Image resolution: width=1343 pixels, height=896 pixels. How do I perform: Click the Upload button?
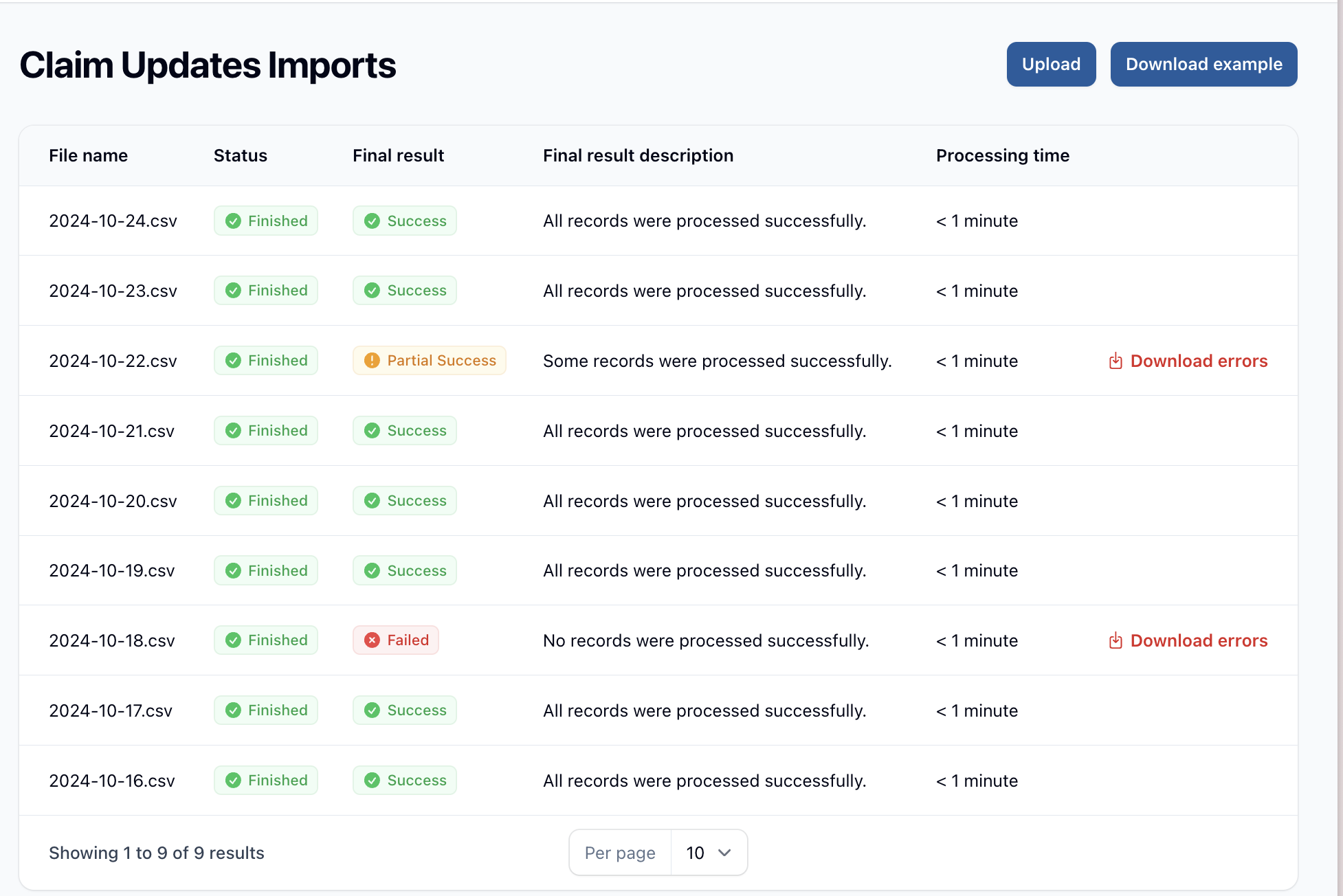(x=1050, y=65)
